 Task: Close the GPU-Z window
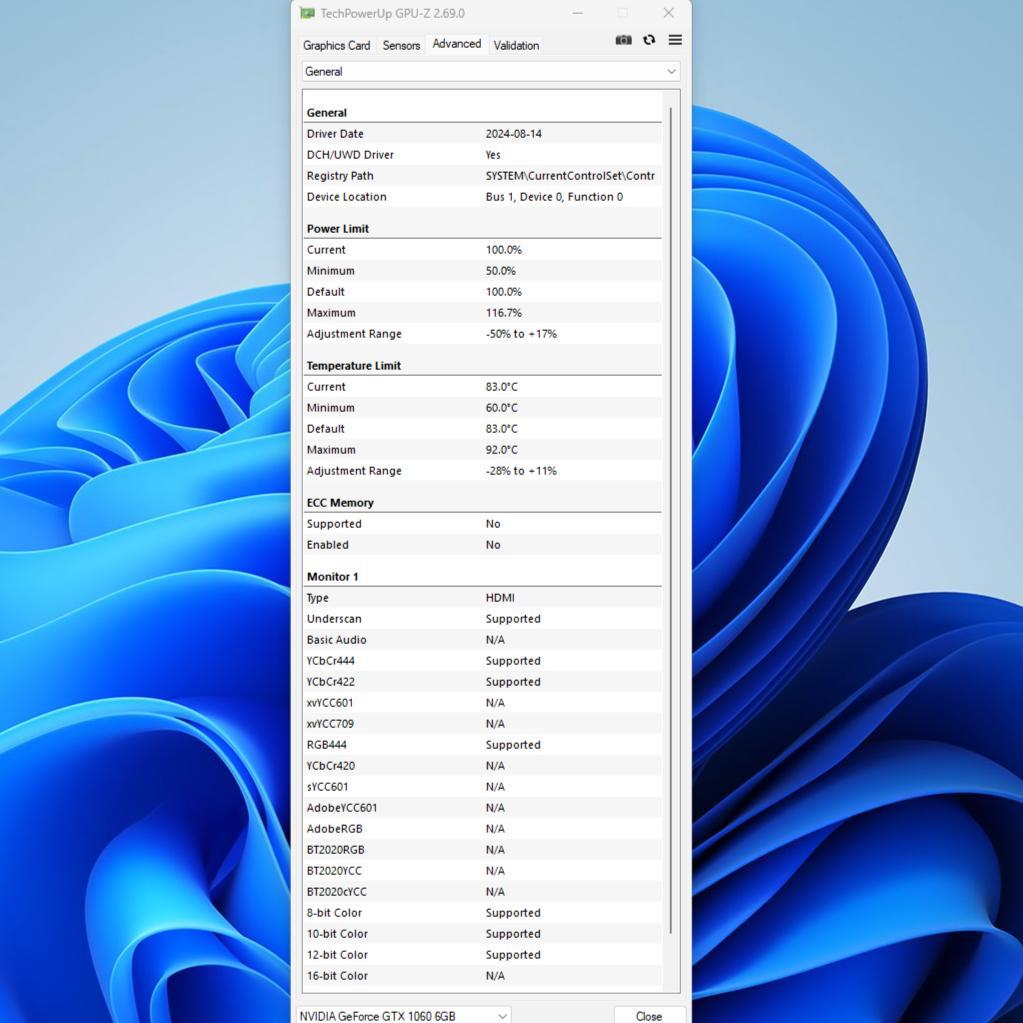point(669,13)
